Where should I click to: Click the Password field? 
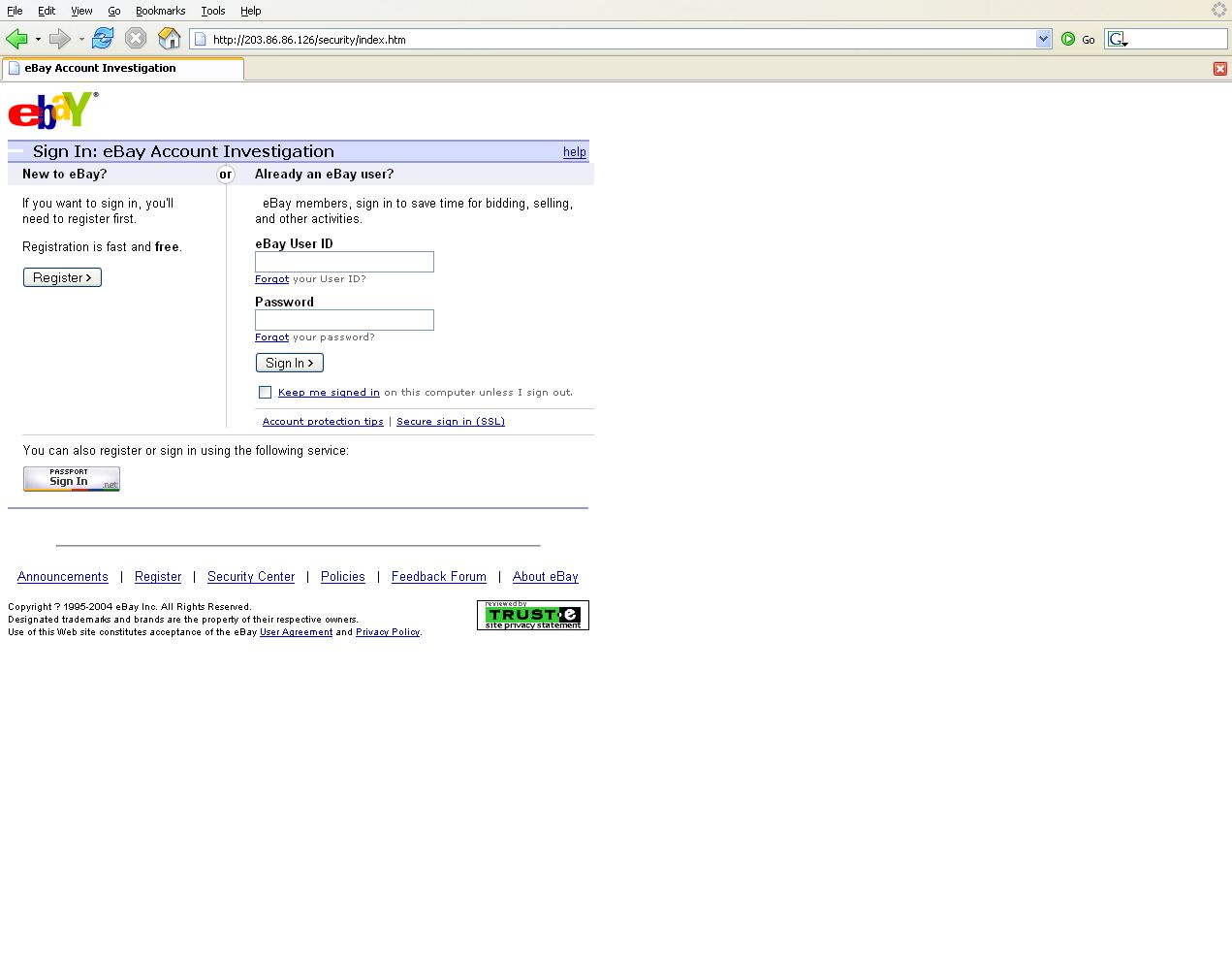(344, 320)
